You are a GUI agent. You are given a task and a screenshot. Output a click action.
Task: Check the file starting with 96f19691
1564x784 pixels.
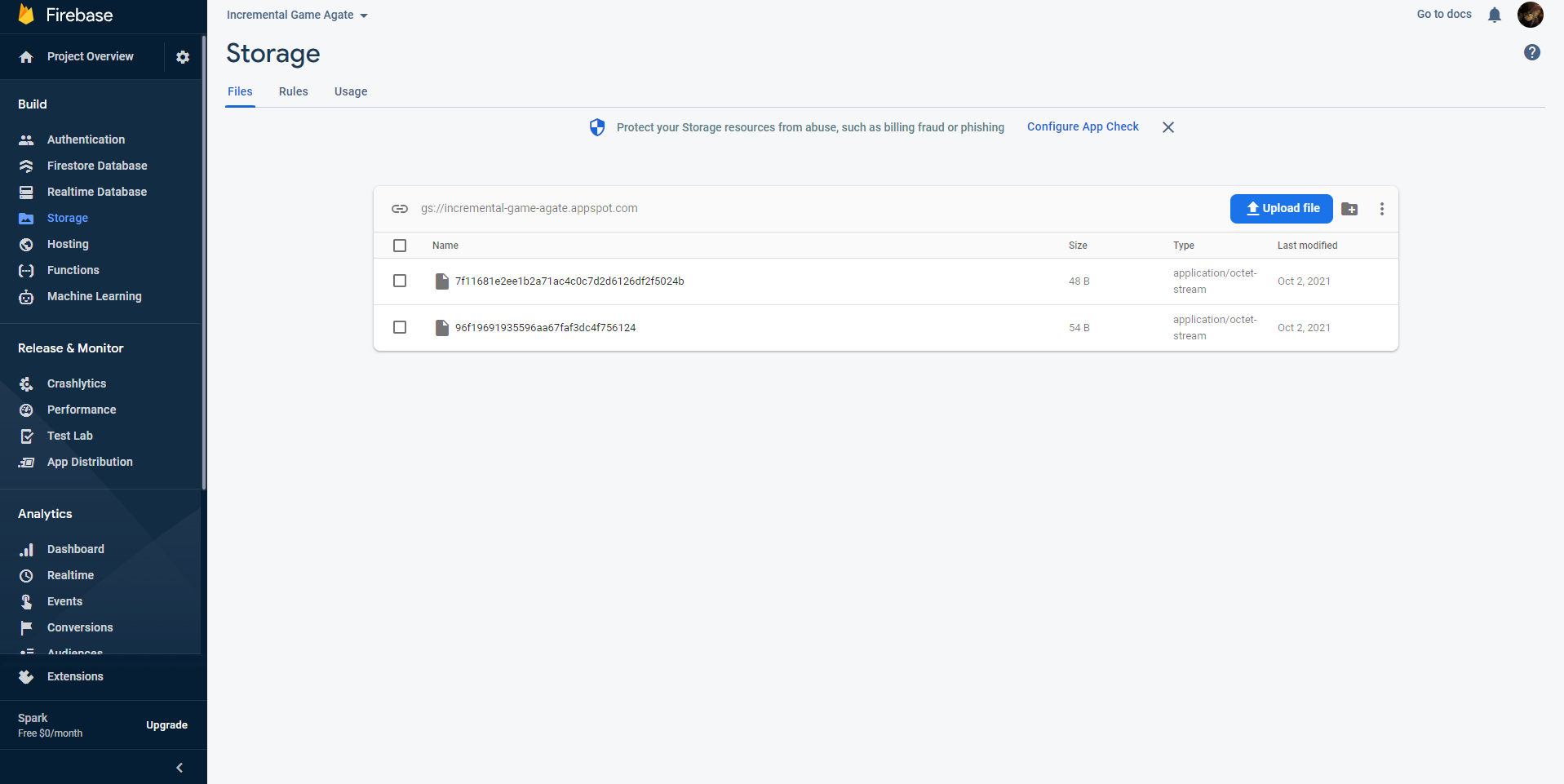pyautogui.click(x=400, y=327)
